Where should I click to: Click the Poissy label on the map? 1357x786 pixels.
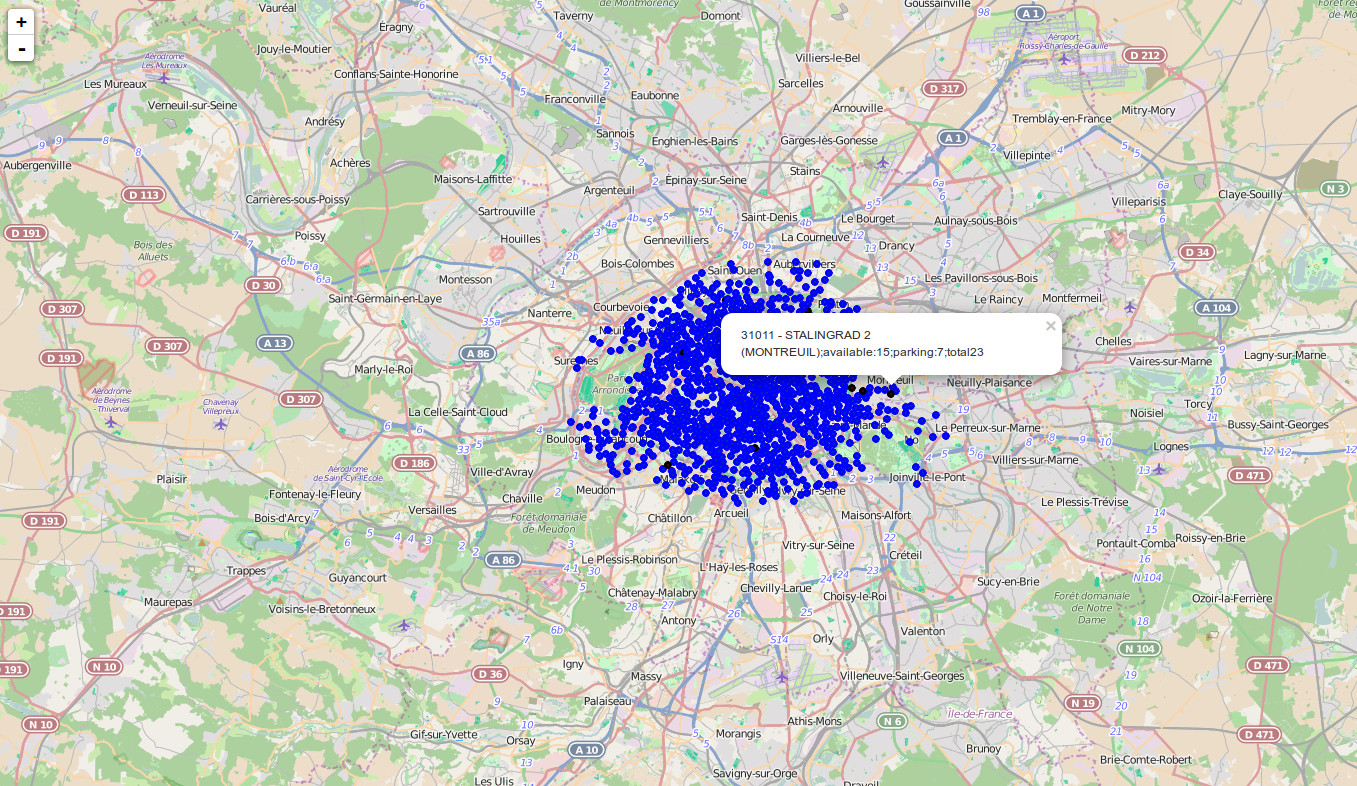(310, 236)
